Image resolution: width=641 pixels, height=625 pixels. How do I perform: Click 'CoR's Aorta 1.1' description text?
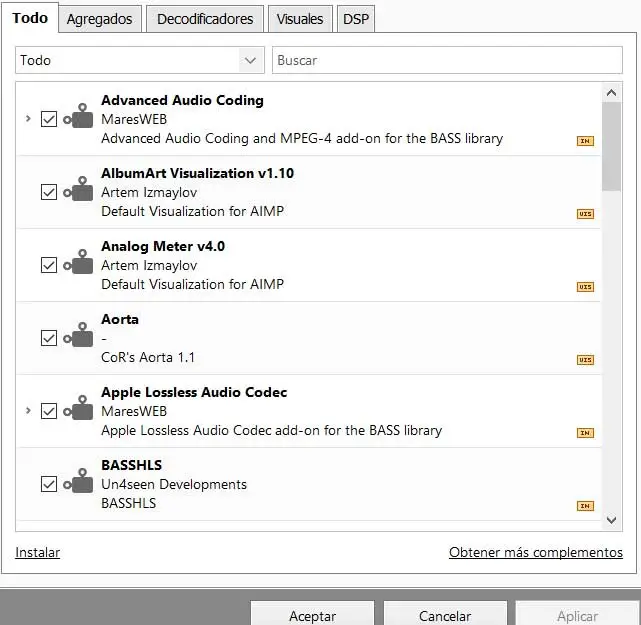(x=148, y=357)
